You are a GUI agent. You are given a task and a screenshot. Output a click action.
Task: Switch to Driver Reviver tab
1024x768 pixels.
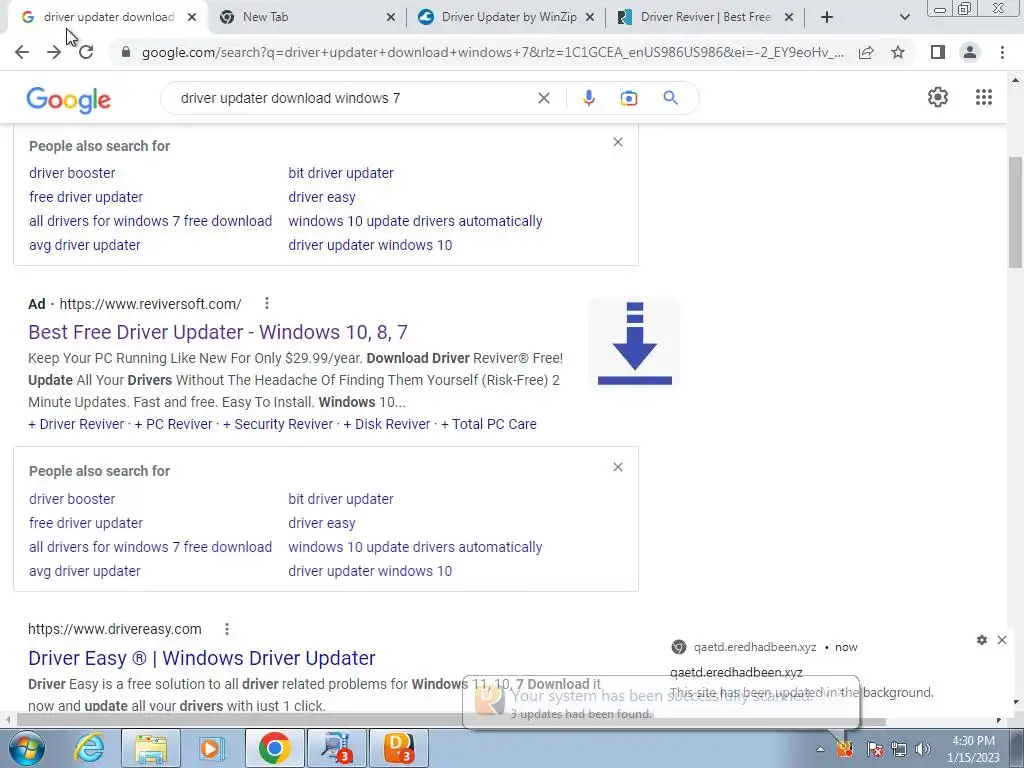click(706, 17)
